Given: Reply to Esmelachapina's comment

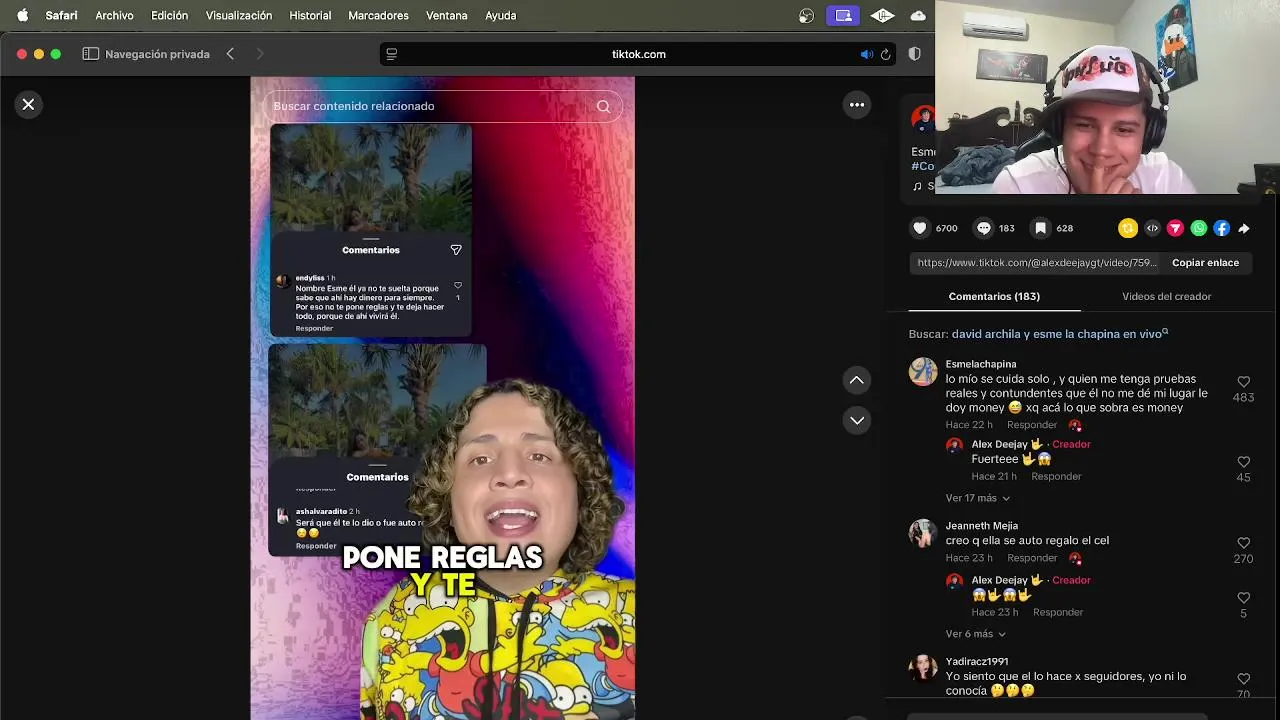Looking at the screenshot, I should (x=1032, y=425).
